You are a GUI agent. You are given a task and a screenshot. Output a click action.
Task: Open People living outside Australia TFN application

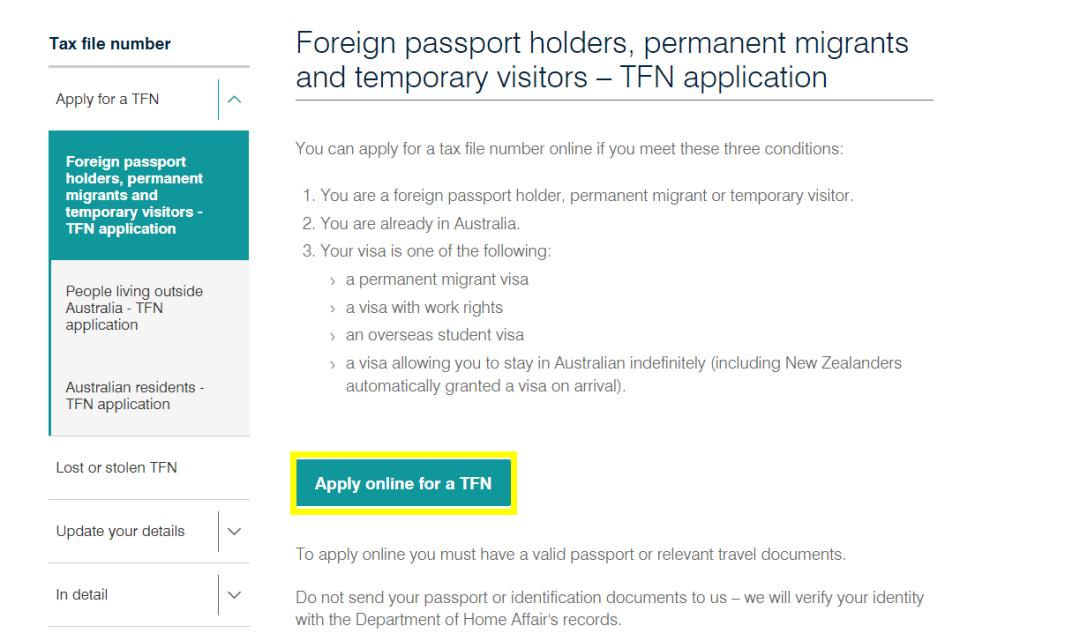click(134, 308)
